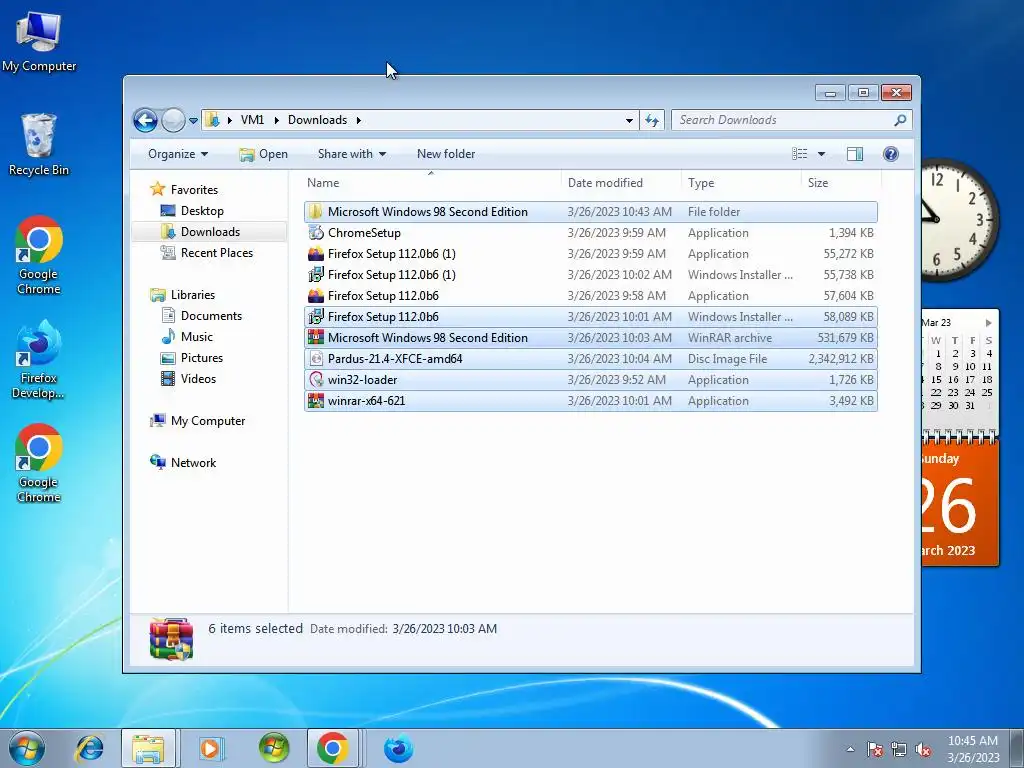This screenshot has width=1024, height=768.
Task: Toggle the preview pane button
Action: coord(855,154)
